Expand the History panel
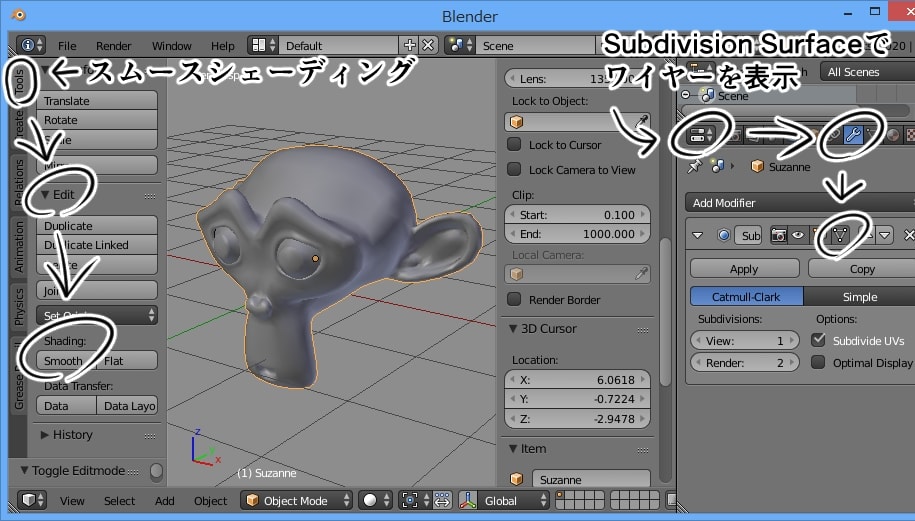This screenshot has width=915, height=521. coord(44,435)
